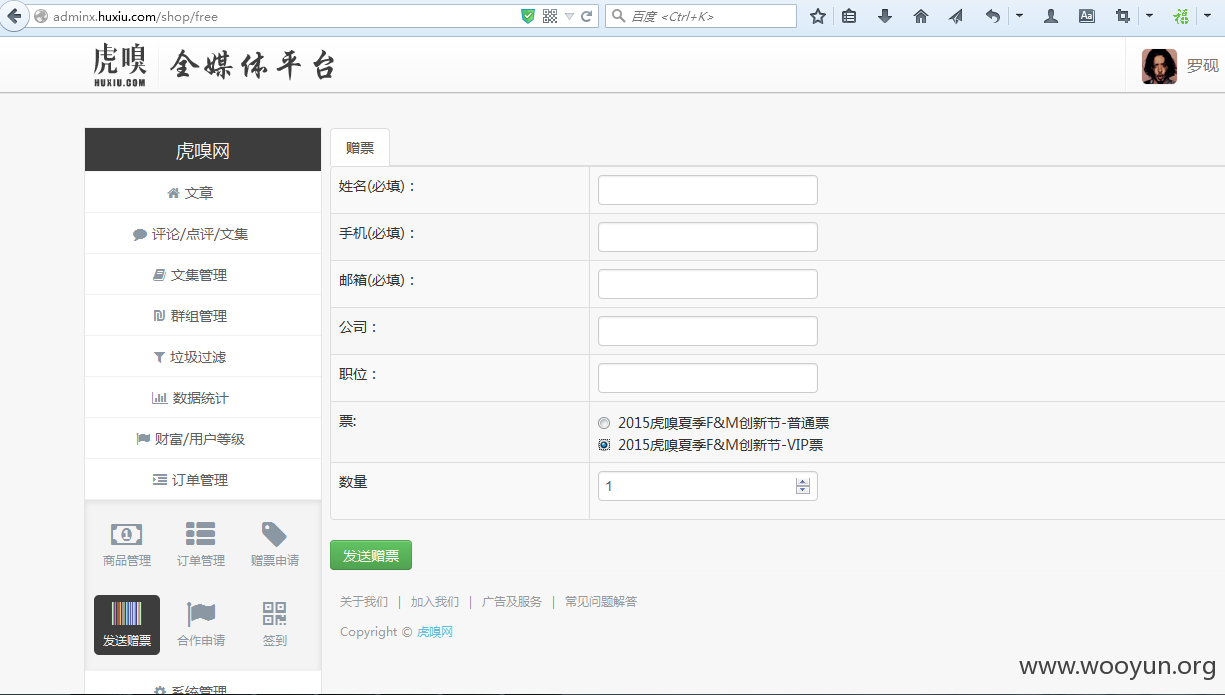Open 文集管理 in the sidebar
1225x695 pixels.
point(203,275)
